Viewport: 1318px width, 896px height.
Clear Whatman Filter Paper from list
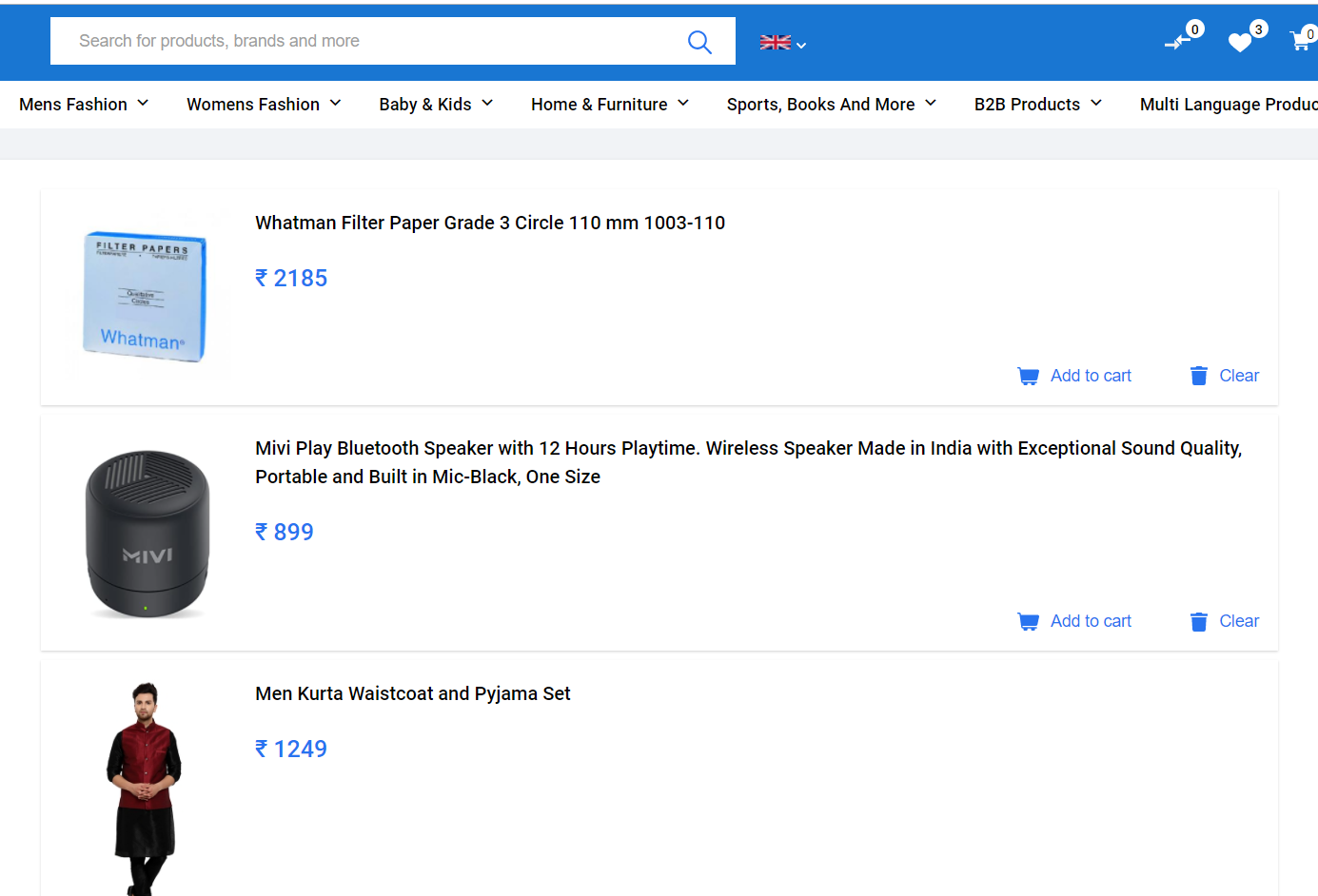click(1239, 376)
